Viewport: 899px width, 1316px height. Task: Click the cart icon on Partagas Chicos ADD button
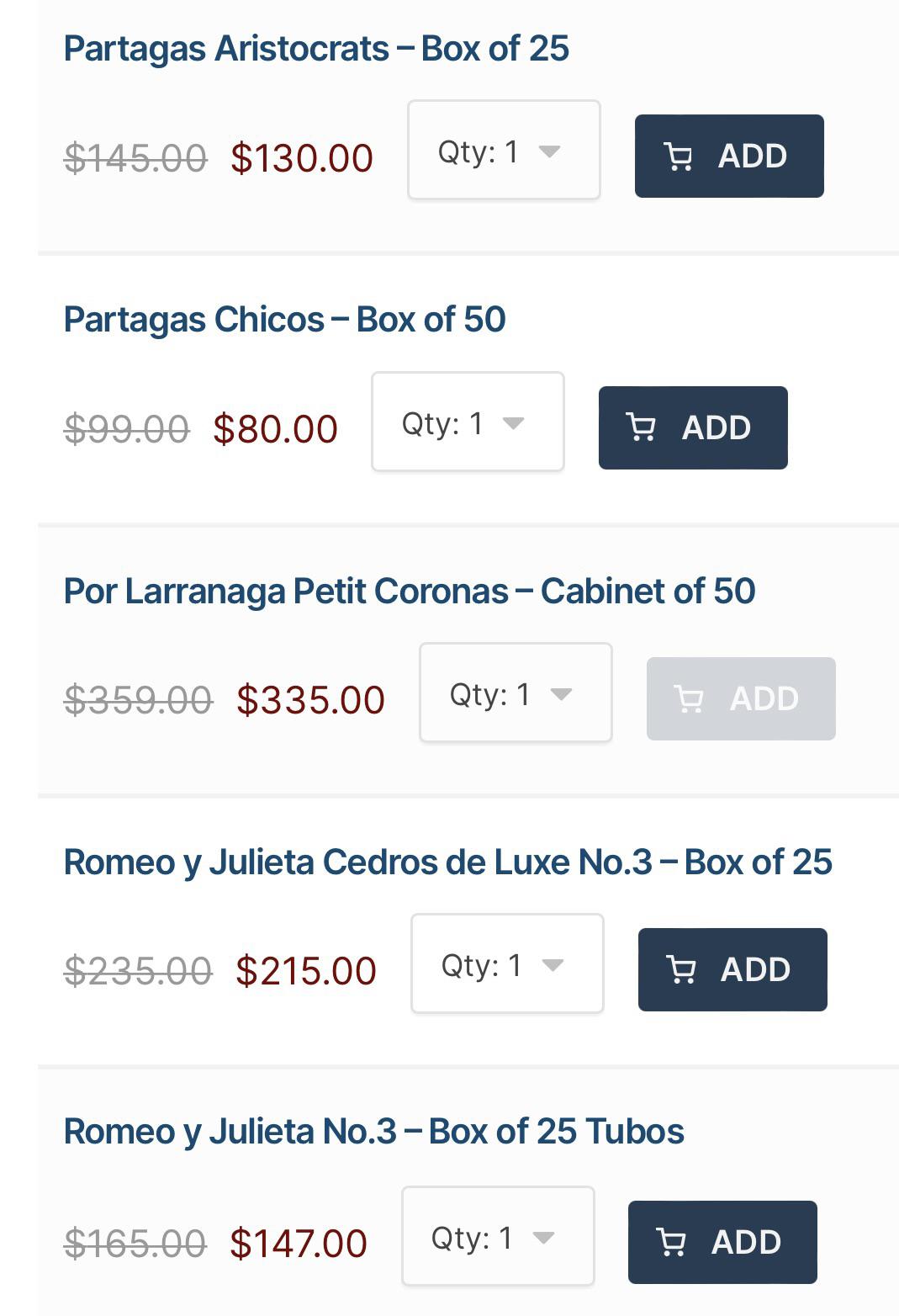(x=643, y=427)
